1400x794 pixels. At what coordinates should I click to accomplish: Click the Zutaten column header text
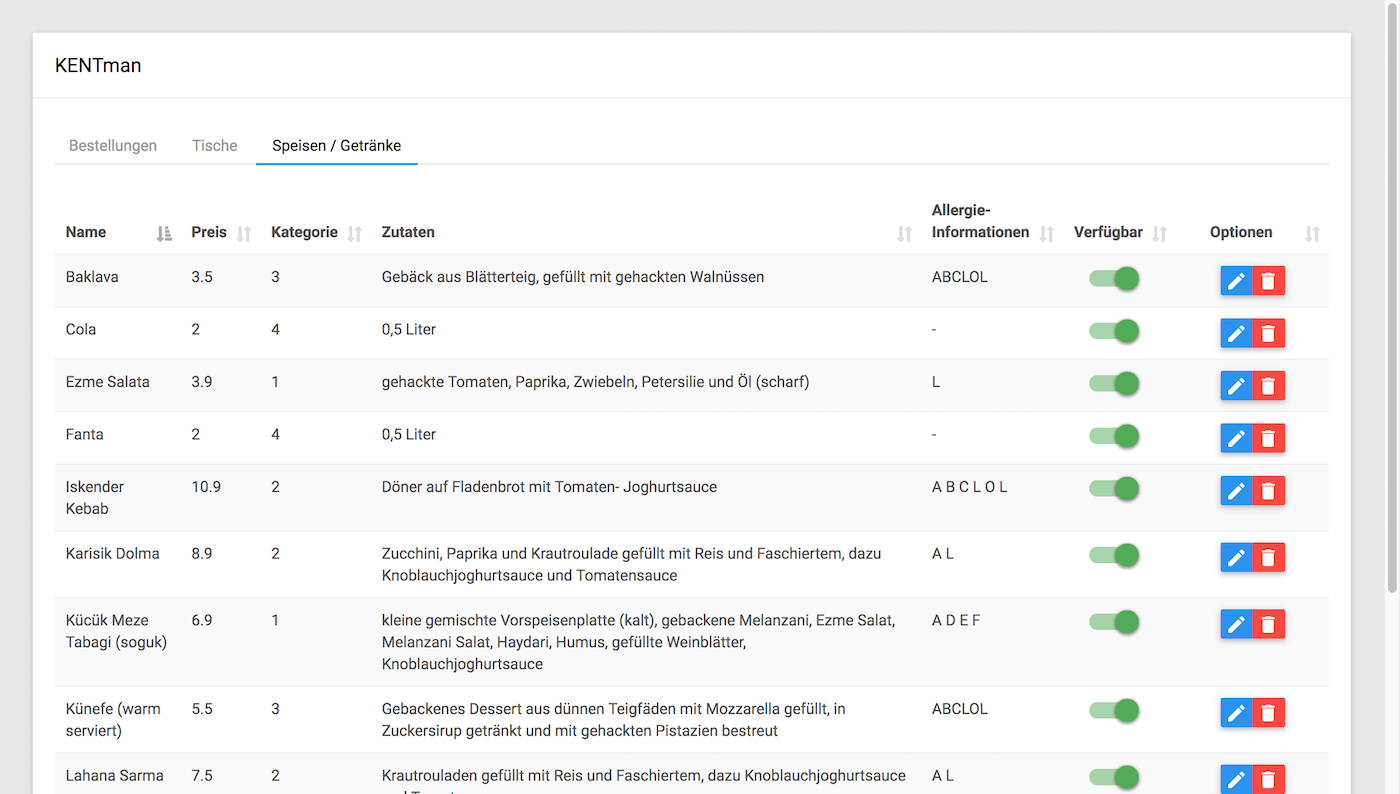[x=408, y=232]
